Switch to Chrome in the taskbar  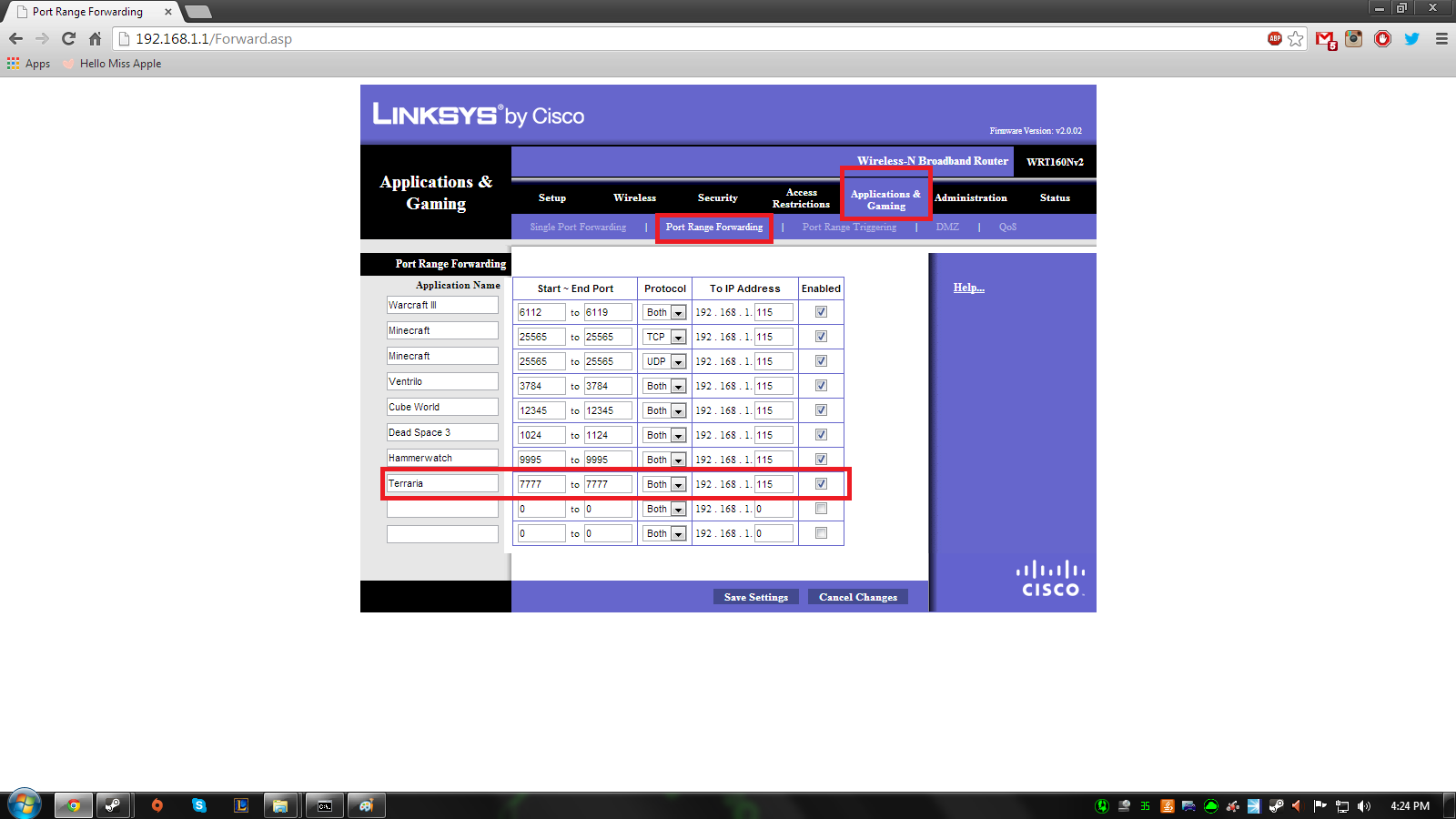click(x=73, y=805)
